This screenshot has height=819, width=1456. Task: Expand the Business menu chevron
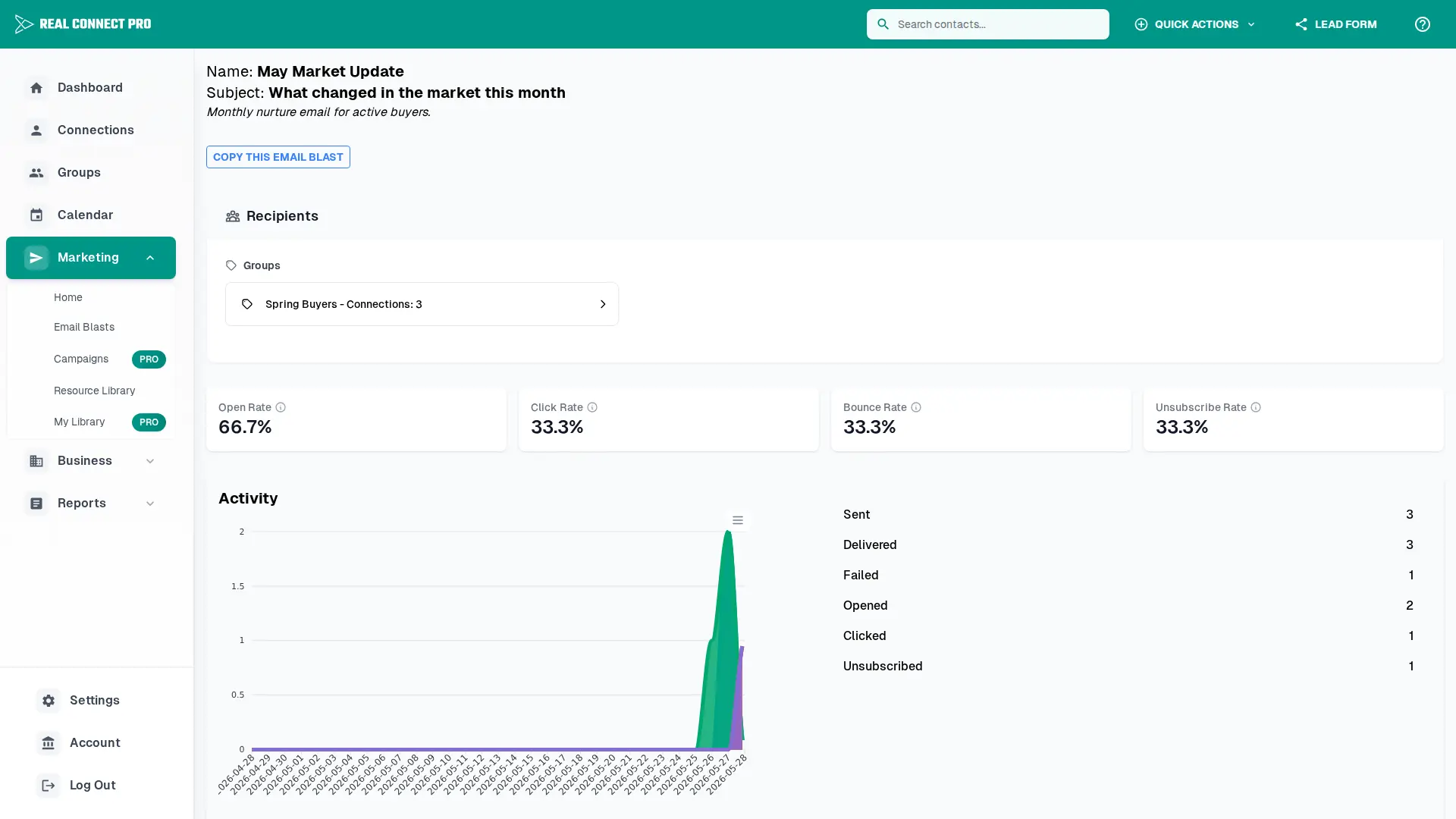tap(150, 461)
